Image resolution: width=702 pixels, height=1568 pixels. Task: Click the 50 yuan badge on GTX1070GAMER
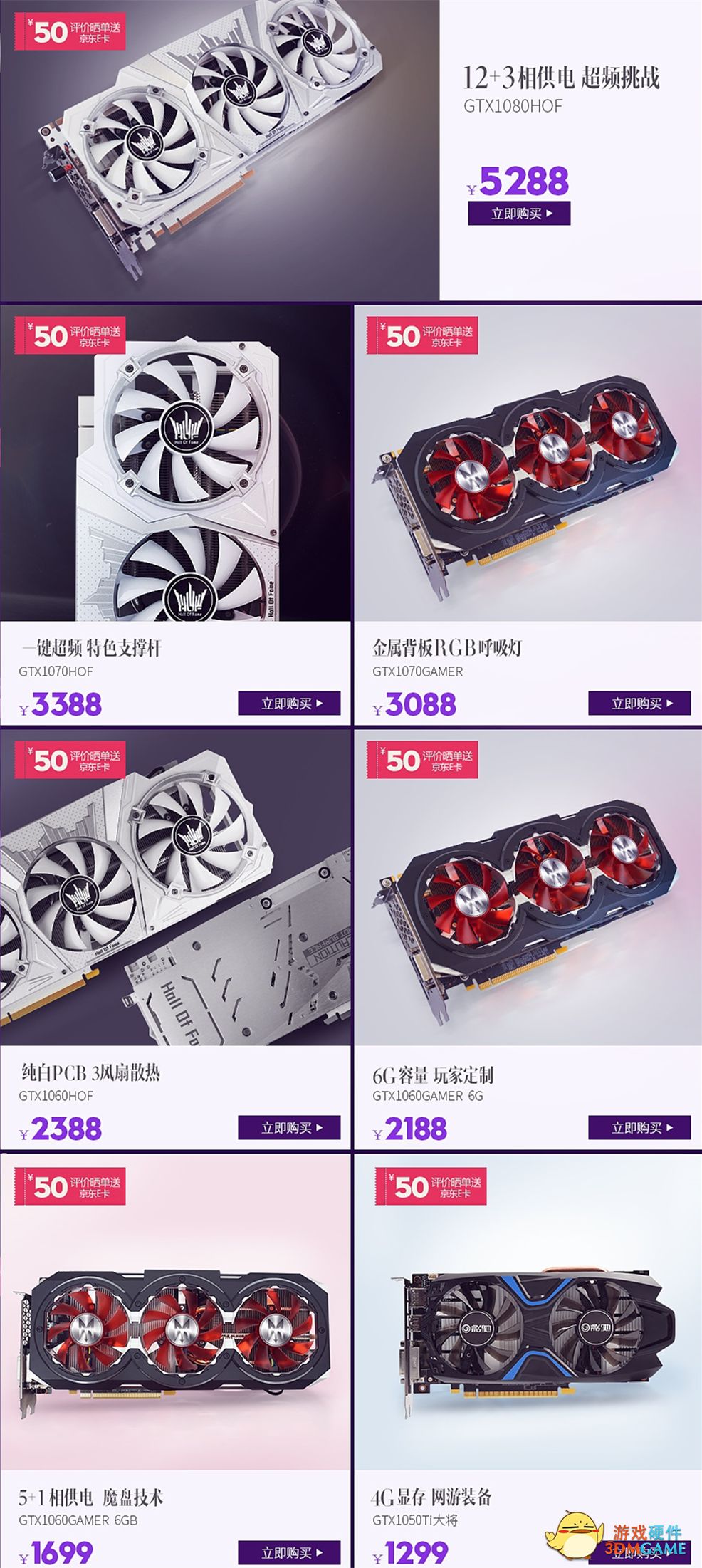coord(422,335)
